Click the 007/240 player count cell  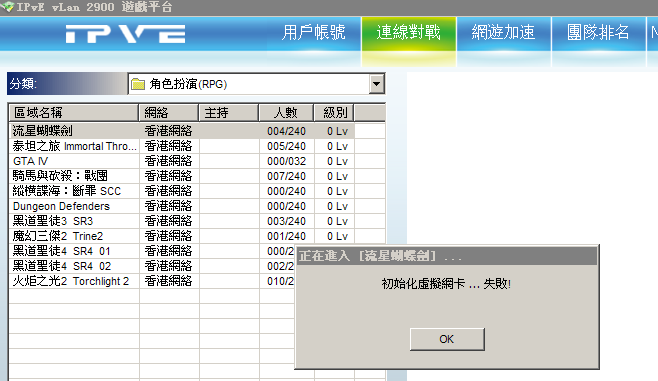point(287,176)
